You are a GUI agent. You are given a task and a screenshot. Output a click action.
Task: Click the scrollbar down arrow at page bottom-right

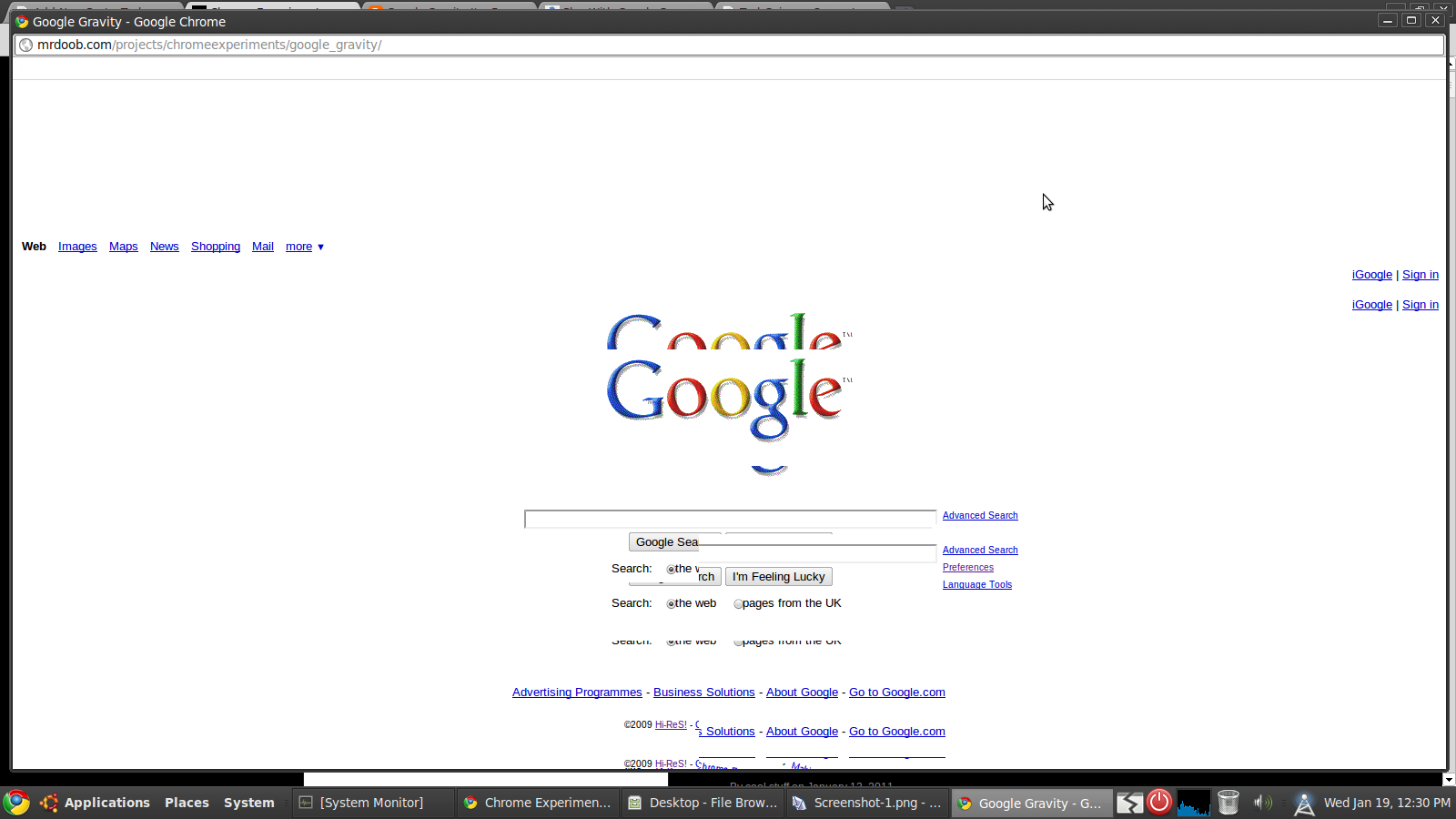[x=1449, y=779]
